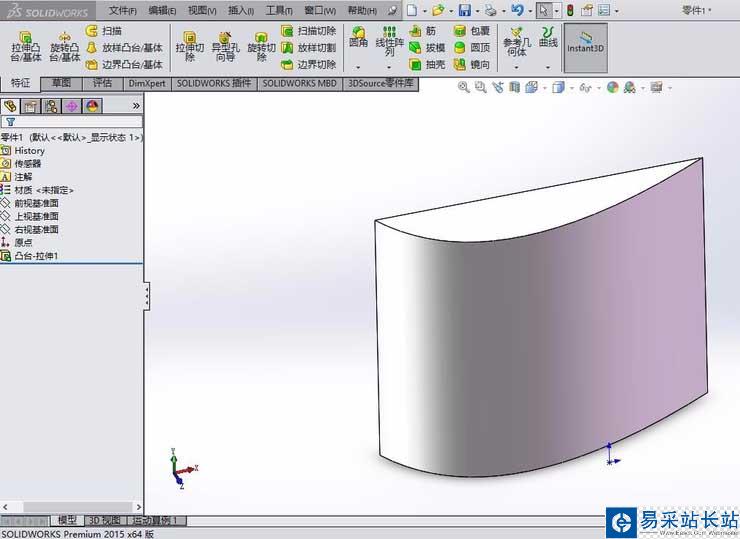Select the 拉伸凸台/基体 extrude boss tool
The height and width of the screenshot is (539, 740).
[x=26, y=47]
